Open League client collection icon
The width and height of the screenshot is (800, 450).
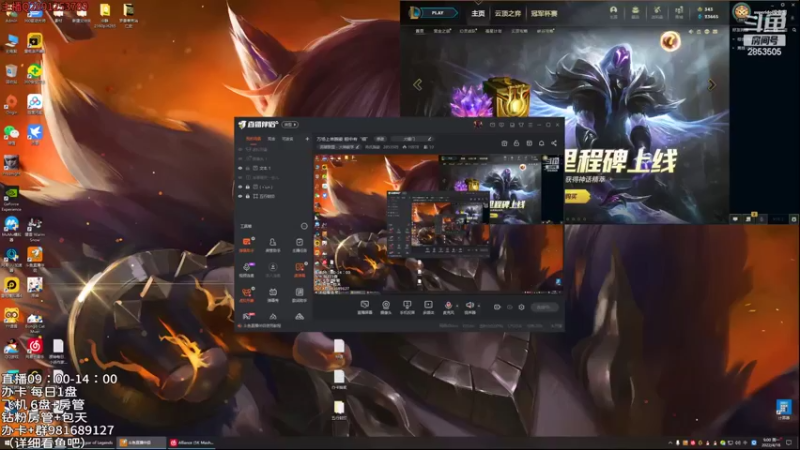click(x=635, y=12)
